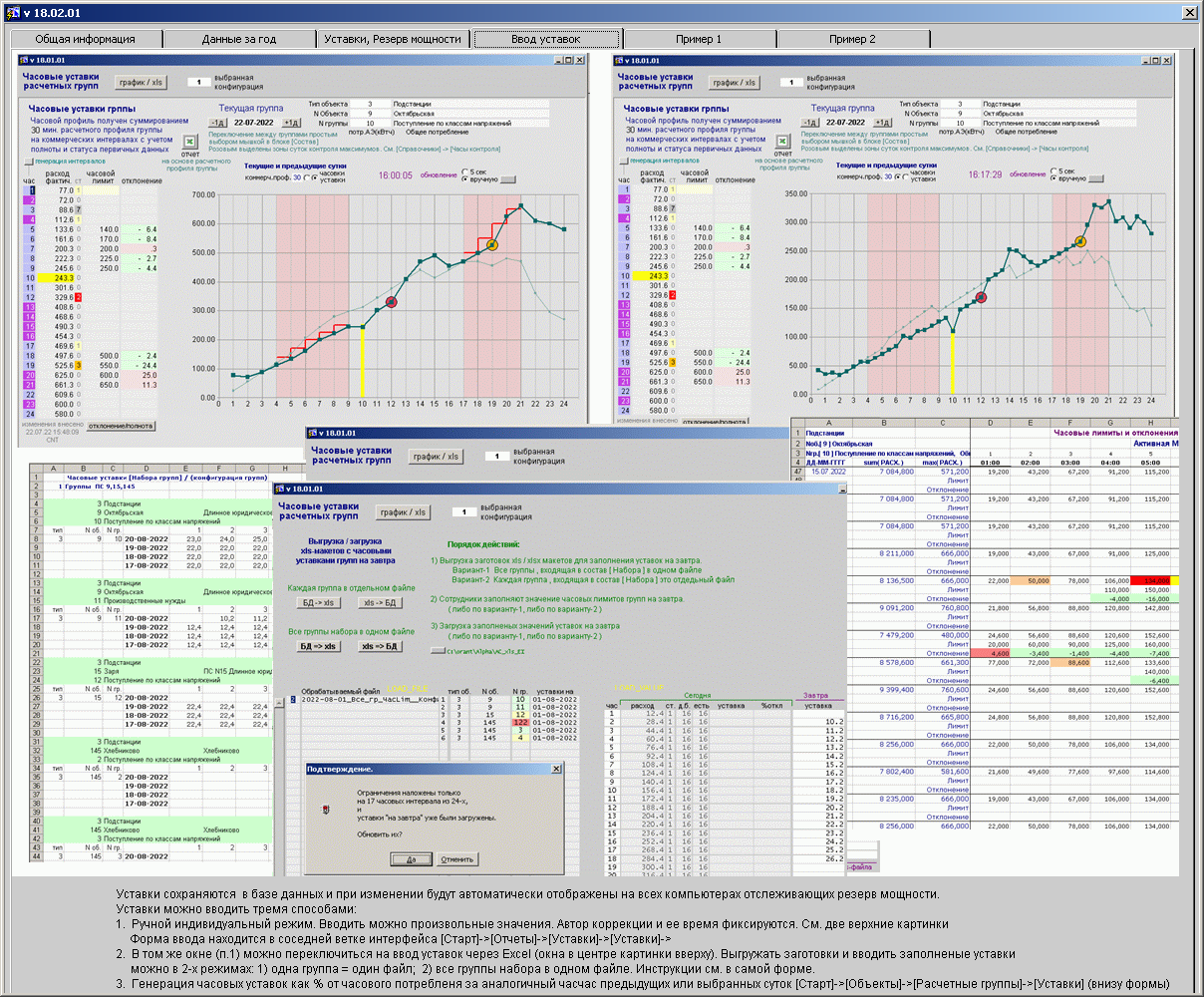
Task: Select the 5 сек update radio in the 16:17:29 window
Action: pos(1054,170)
